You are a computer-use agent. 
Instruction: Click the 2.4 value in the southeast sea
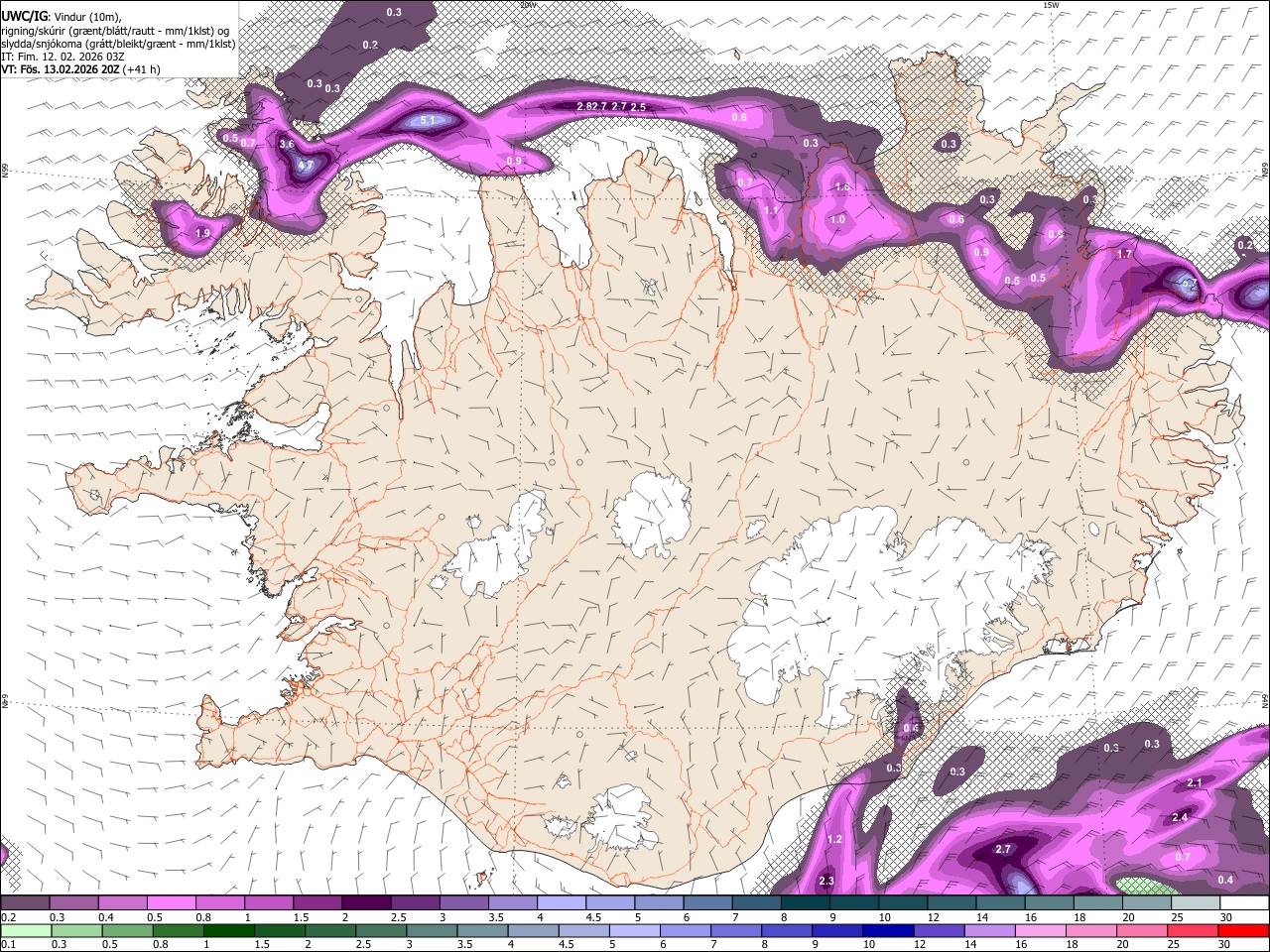pos(1180,818)
